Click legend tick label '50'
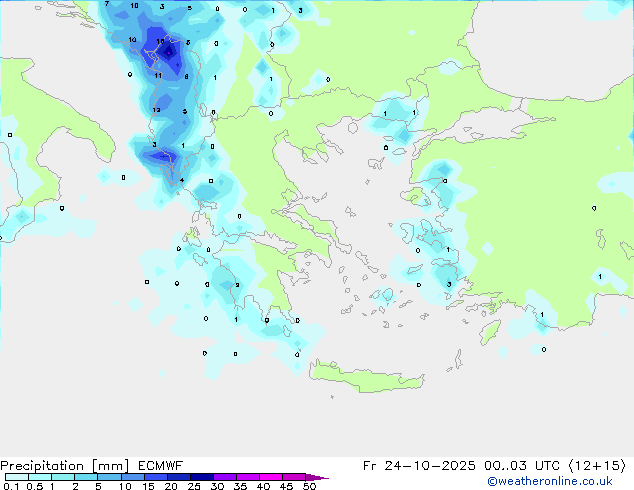634x490 pixels. point(309,486)
